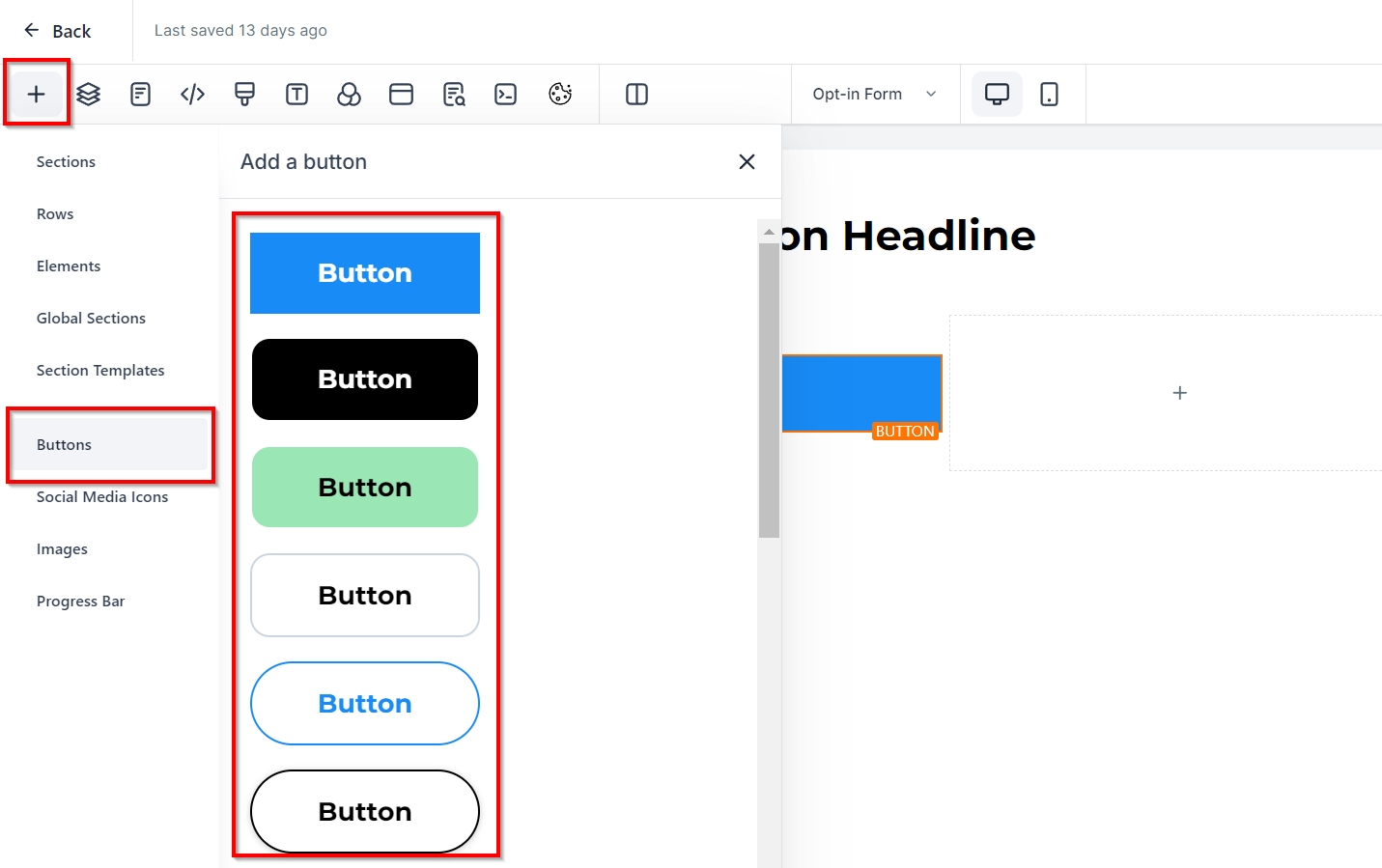Close the Add a button panel
The image size is (1382, 868).
(747, 161)
